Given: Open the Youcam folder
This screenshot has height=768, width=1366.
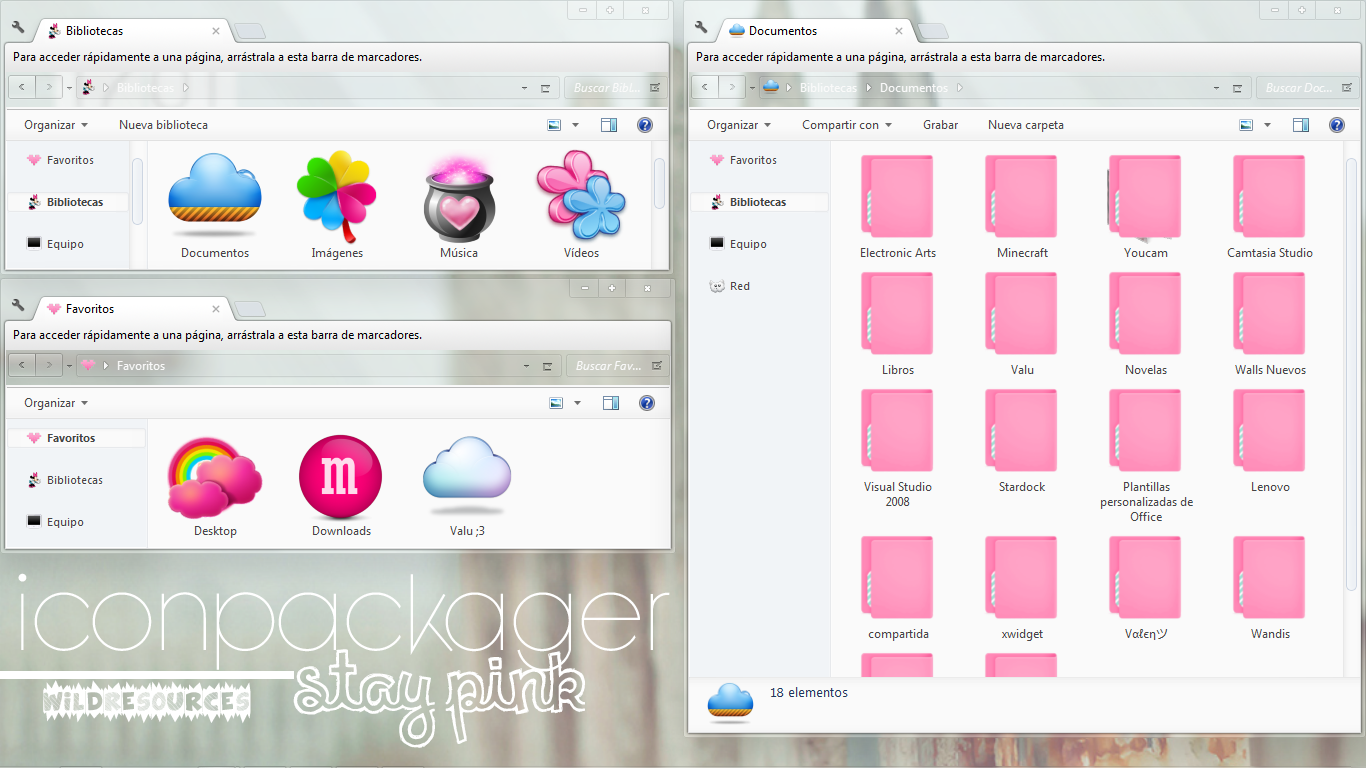Looking at the screenshot, I should [1145, 196].
